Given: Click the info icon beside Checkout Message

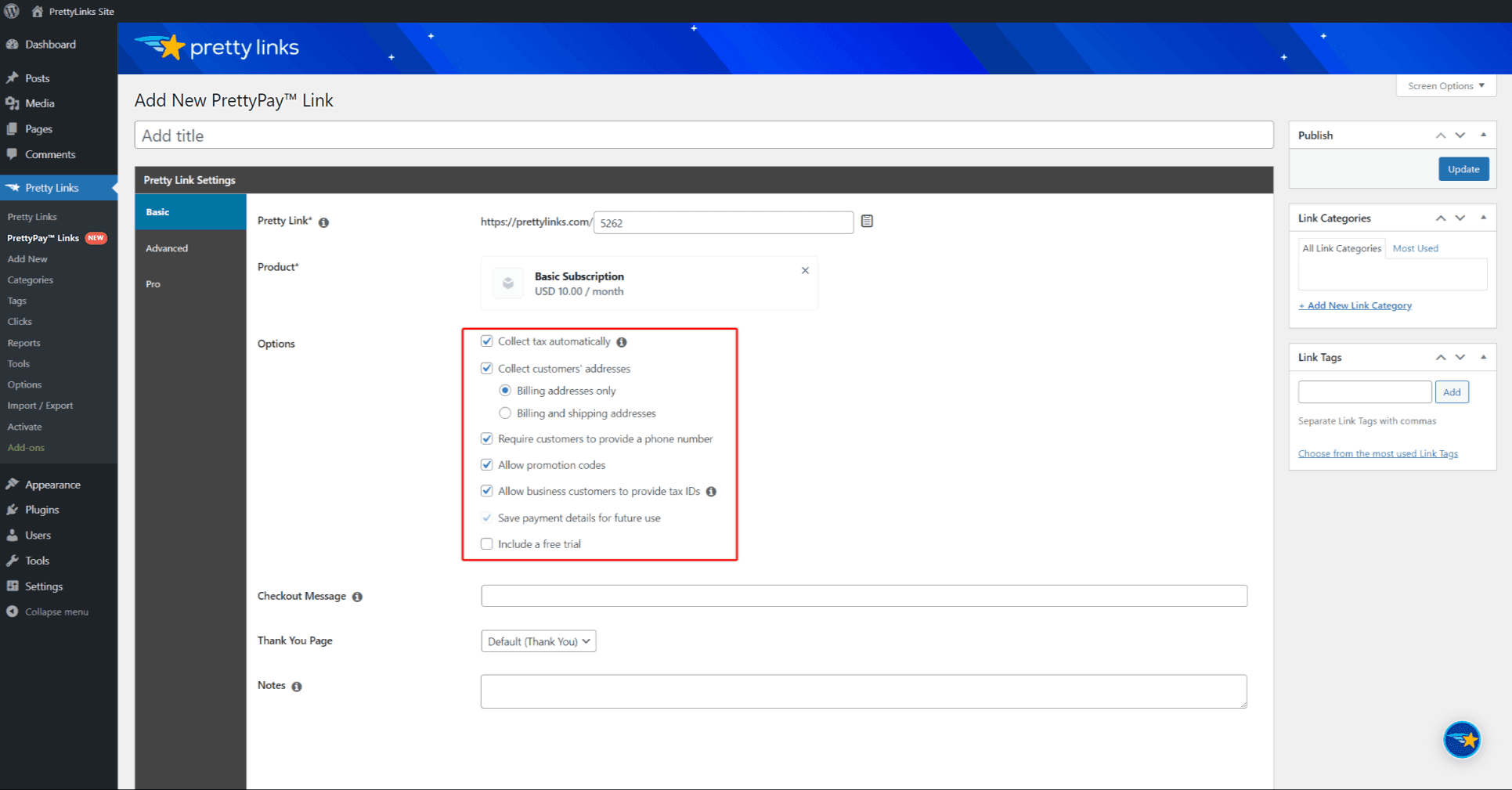Looking at the screenshot, I should (x=358, y=596).
